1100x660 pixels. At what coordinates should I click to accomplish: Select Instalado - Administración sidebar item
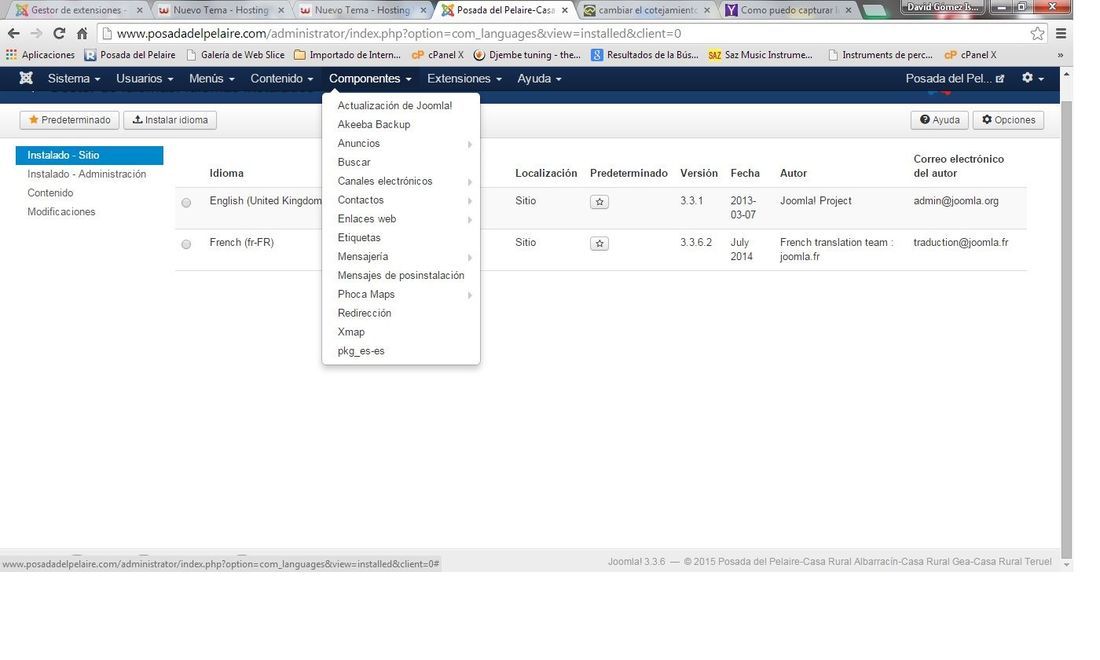pos(89,174)
